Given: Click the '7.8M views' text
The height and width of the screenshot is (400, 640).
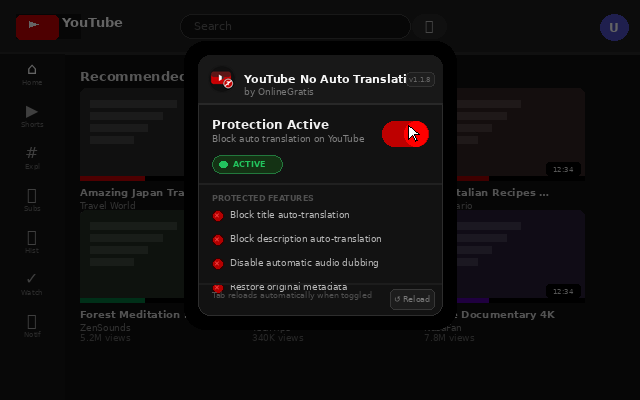Looking at the screenshot, I should click(449, 338).
